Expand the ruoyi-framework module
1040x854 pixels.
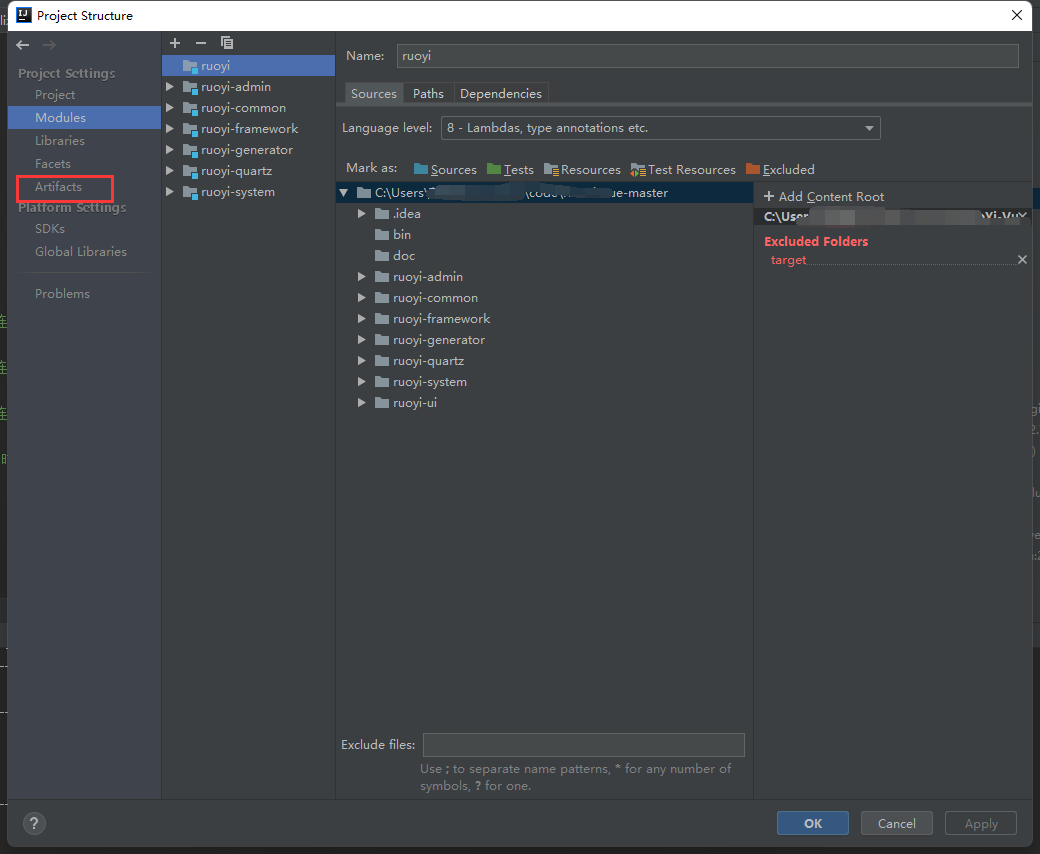[170, 129]
